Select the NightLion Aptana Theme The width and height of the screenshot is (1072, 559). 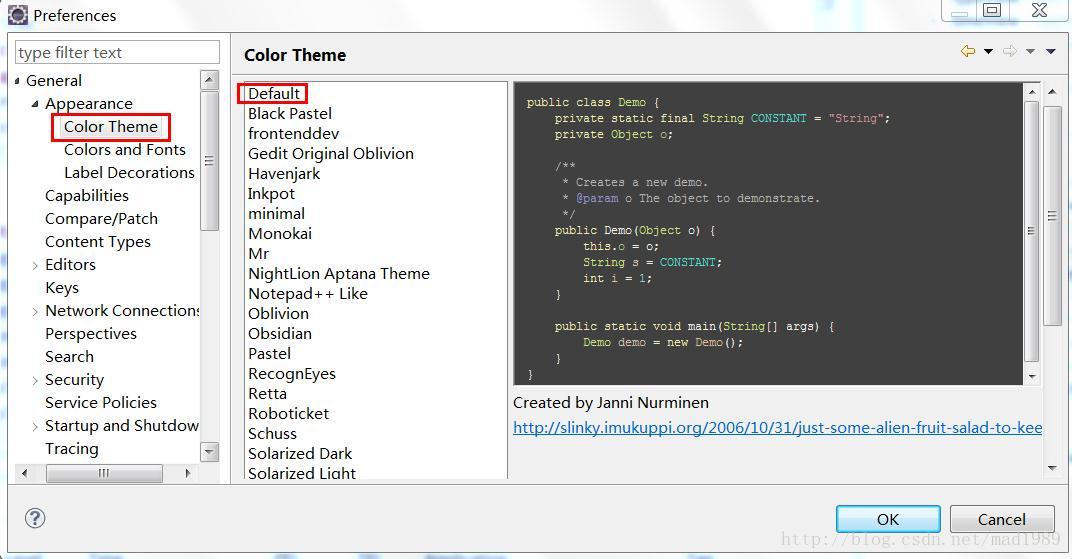(x=339, y=273)
